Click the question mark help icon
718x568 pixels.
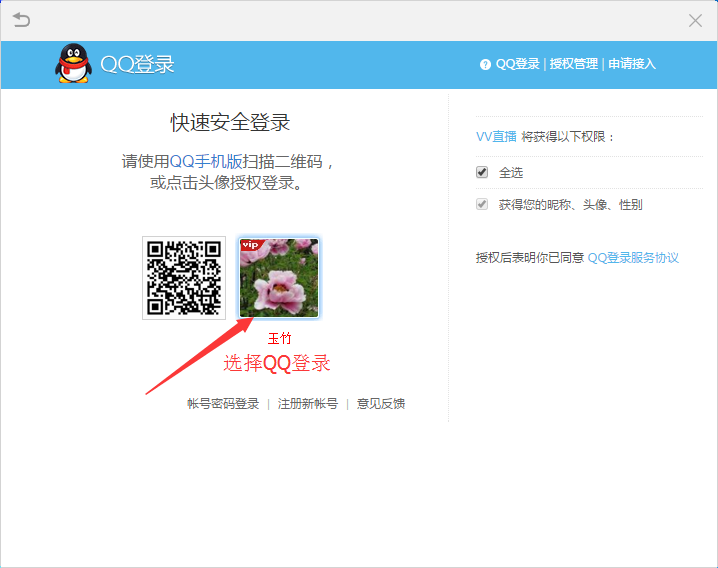click(486, 64)
